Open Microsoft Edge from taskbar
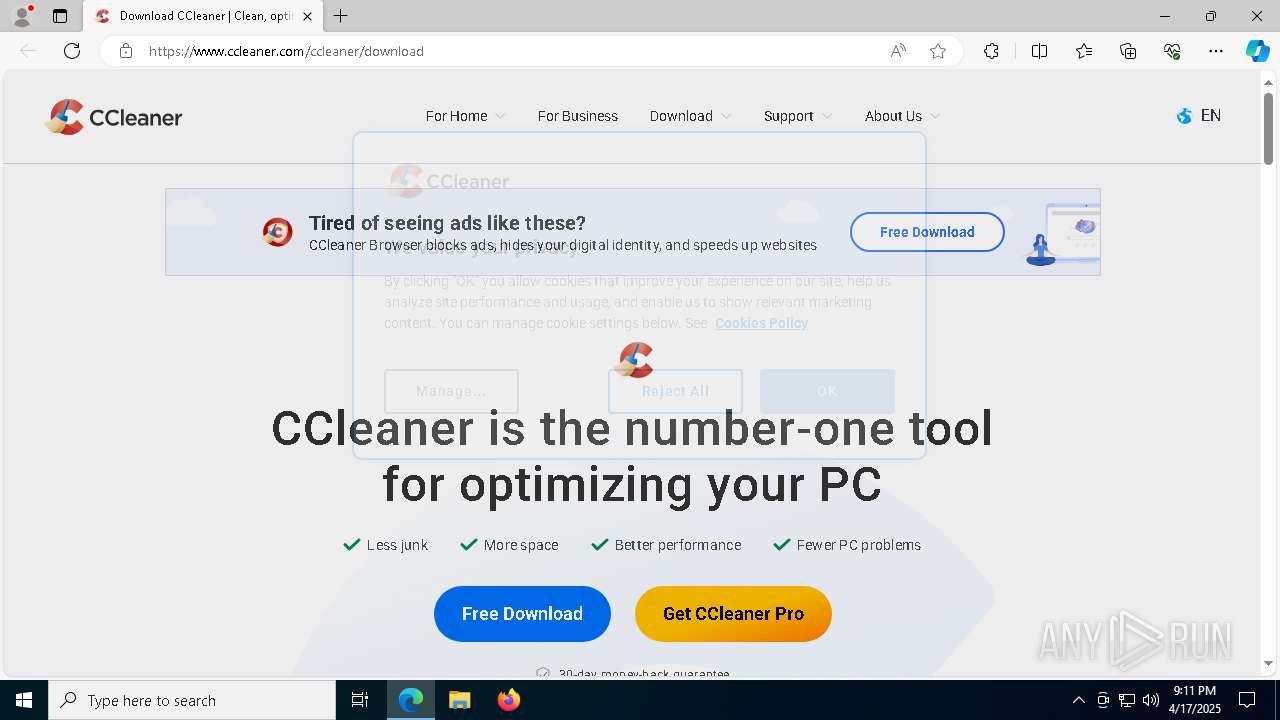Viewport: 1280px width, 720px height. pos(411,700)
